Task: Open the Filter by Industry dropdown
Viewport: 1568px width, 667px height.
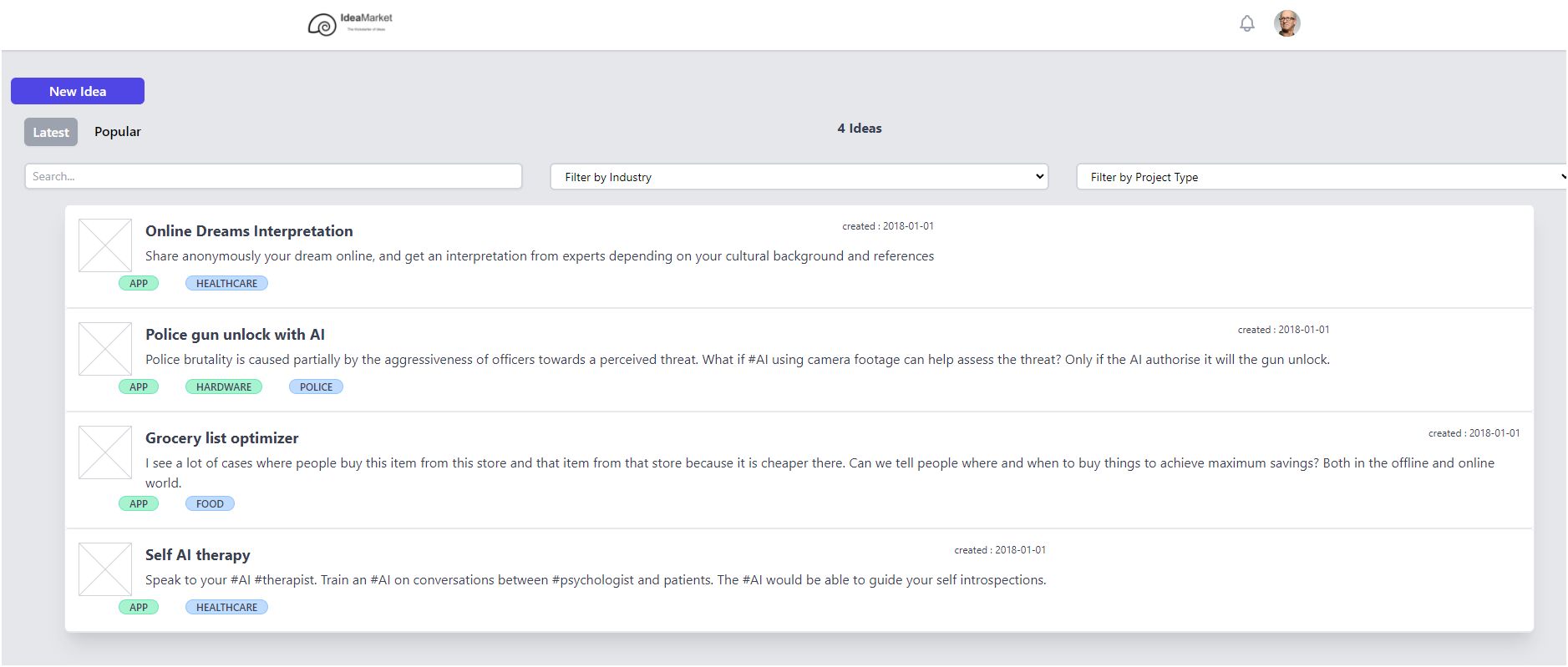Action: point(799,177)
